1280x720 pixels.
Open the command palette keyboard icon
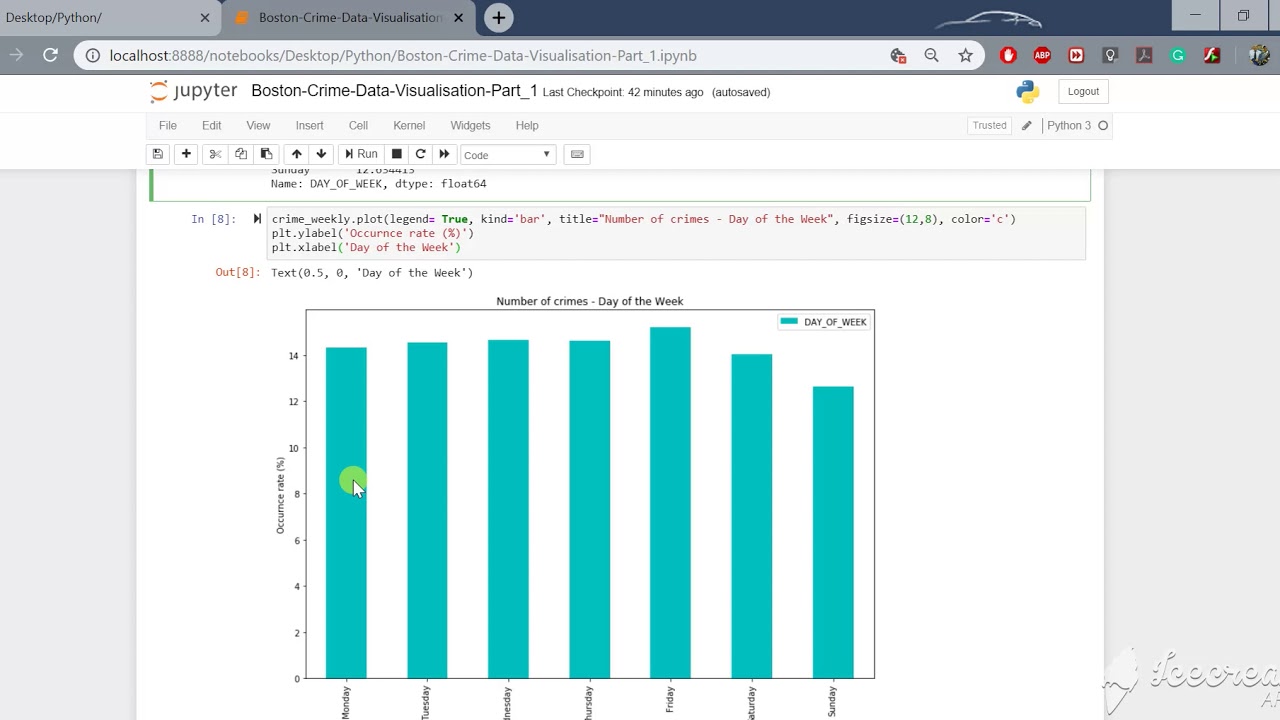[x=576, y=154]
